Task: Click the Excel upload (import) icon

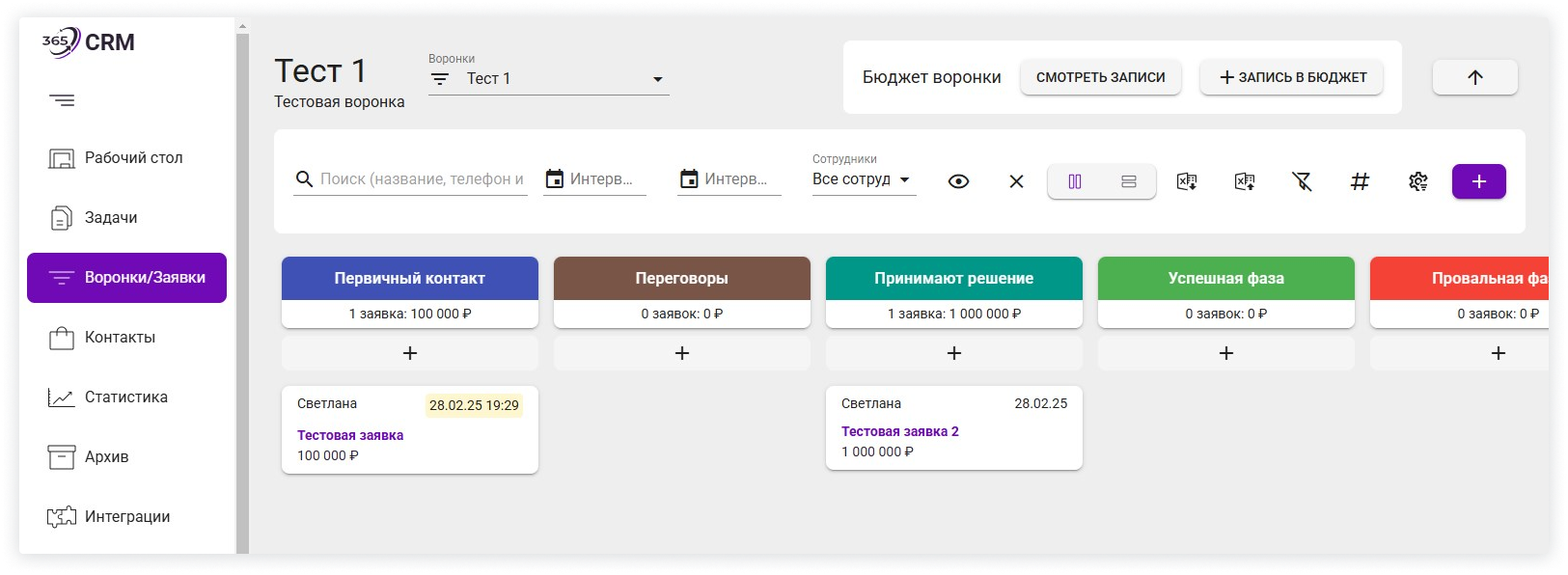Action: tap(1245, 181)
